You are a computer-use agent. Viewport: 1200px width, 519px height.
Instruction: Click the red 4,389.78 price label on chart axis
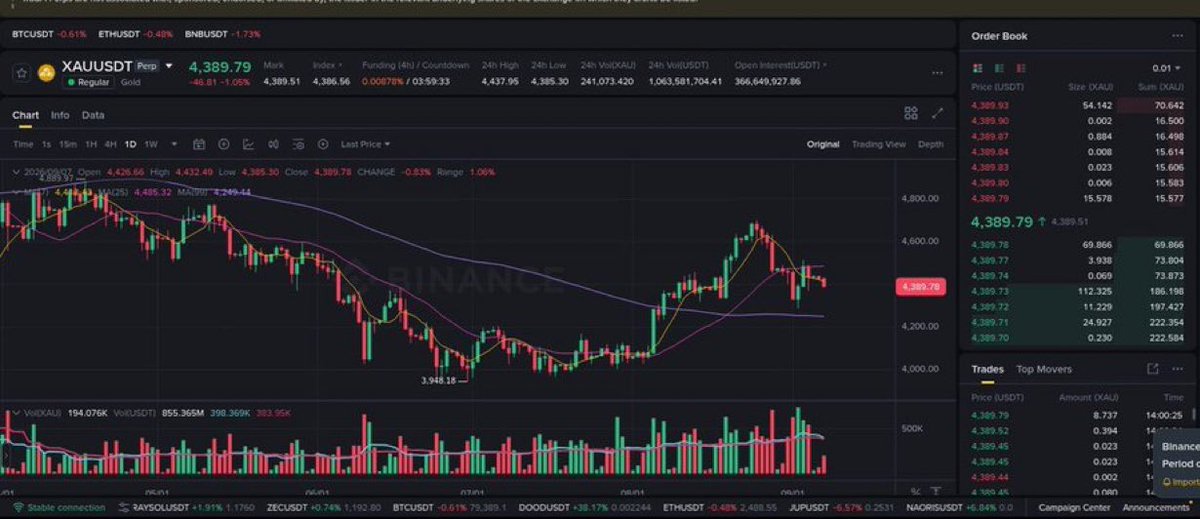pyautogui.click(x=921, y=287)
